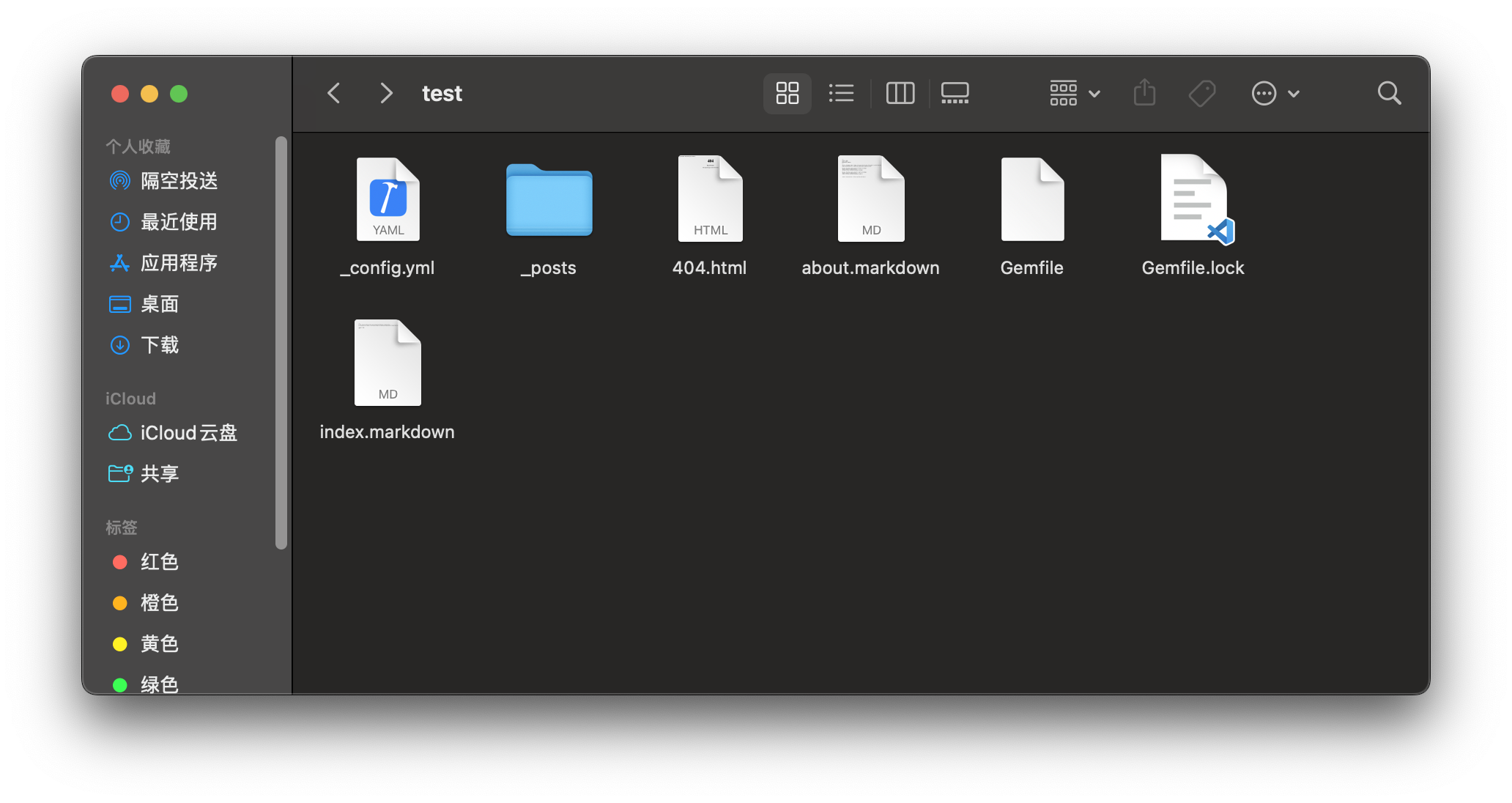Open the more actions ellipsis menu
This screenshot has height=803, width=1512.
(x=1275, y=93)
